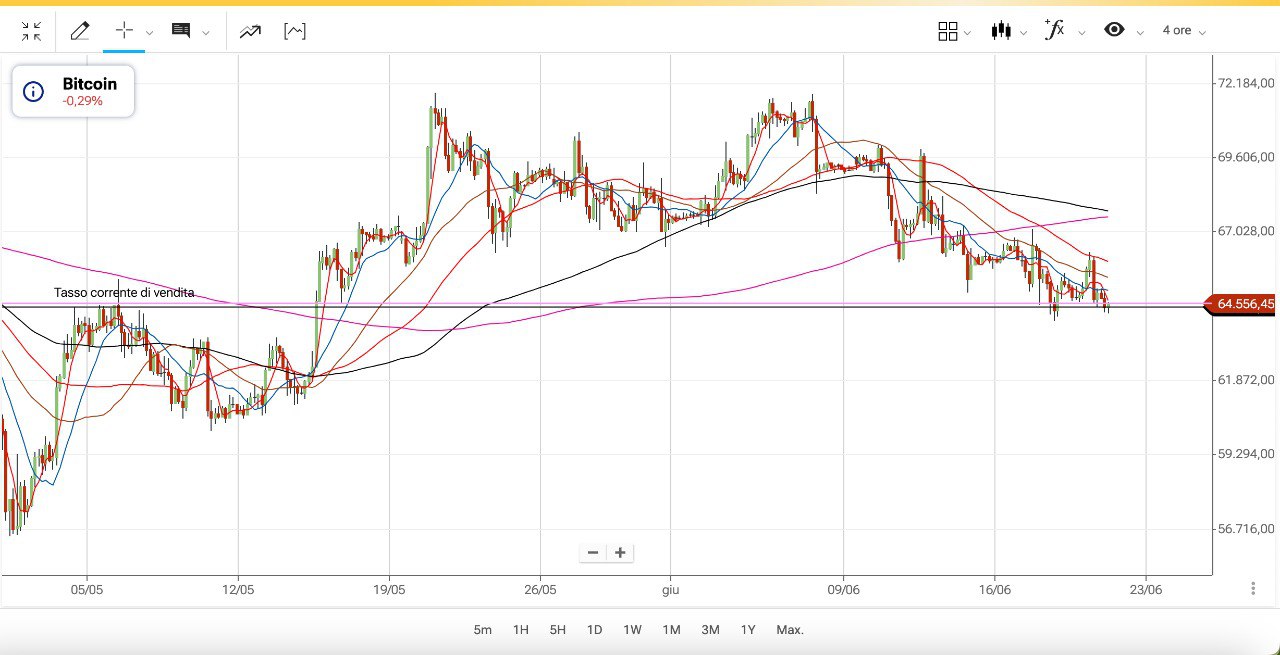1280x655 pixels.
Task: Select the pencil drawing tool
Action: pyautogui.click(x=80, y=31)
